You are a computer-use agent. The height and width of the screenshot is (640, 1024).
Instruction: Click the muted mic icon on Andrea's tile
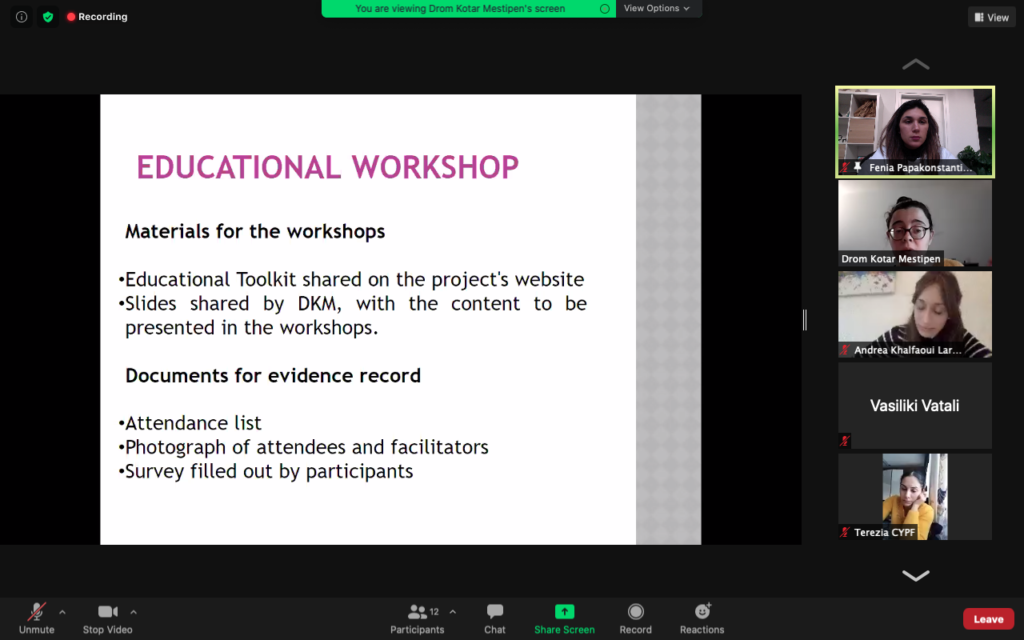pos(845,350)
